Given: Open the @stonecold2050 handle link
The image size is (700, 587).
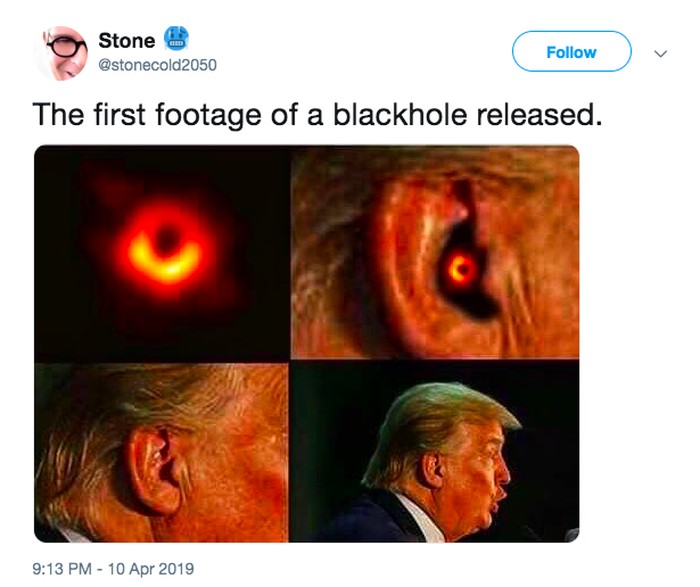Looking at the screenshot, I should pyautogui.click(x=157, y=66).
